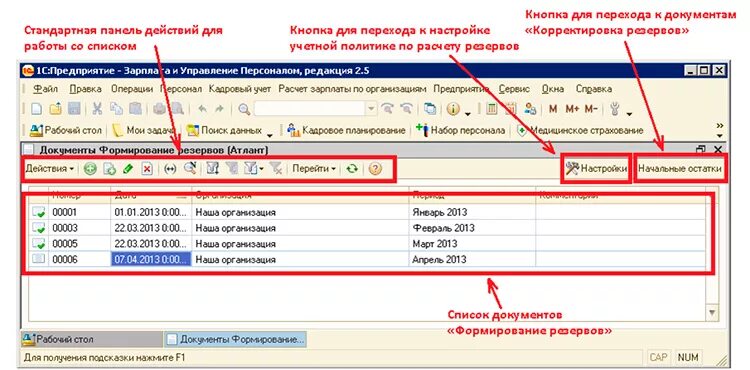Select row with number 00006
The height and width of the screenshot is (370, 750).
click(367, 260)
